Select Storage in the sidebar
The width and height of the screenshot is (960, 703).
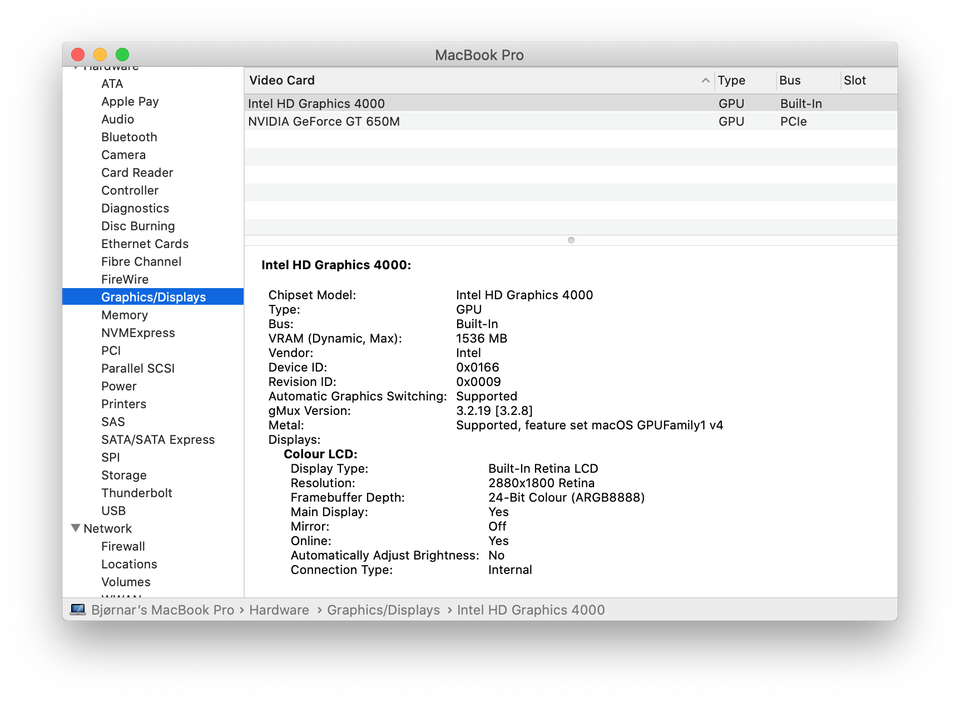pyautogui.click(x=124, y=474)
